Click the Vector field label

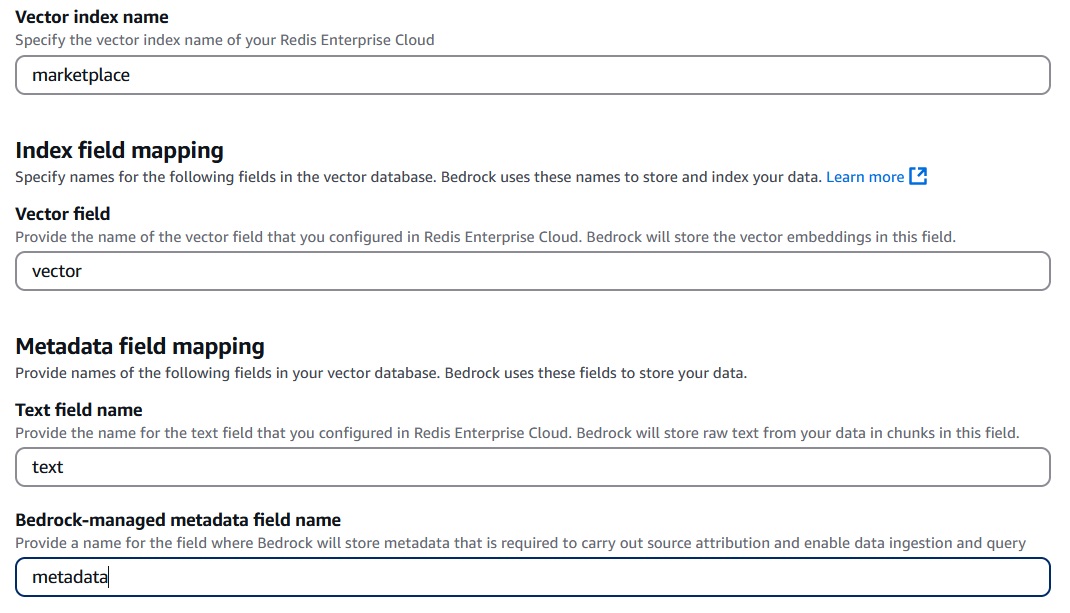click(x=62, y=214)
